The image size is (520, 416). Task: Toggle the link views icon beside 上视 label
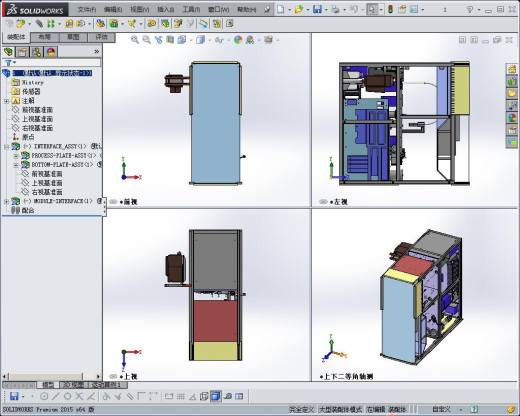[114, 376]
